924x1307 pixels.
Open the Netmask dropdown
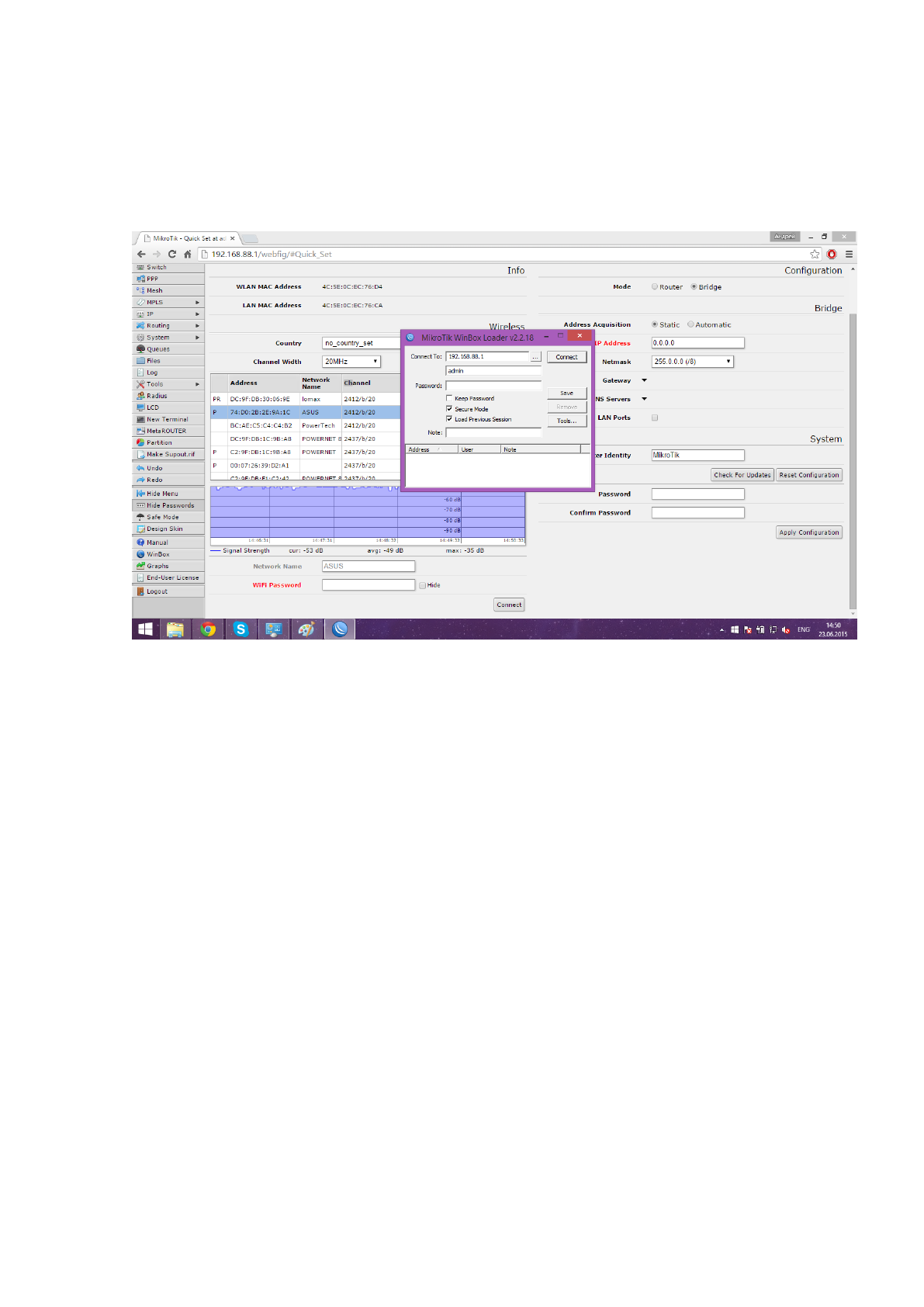click(x=692, y=362)
